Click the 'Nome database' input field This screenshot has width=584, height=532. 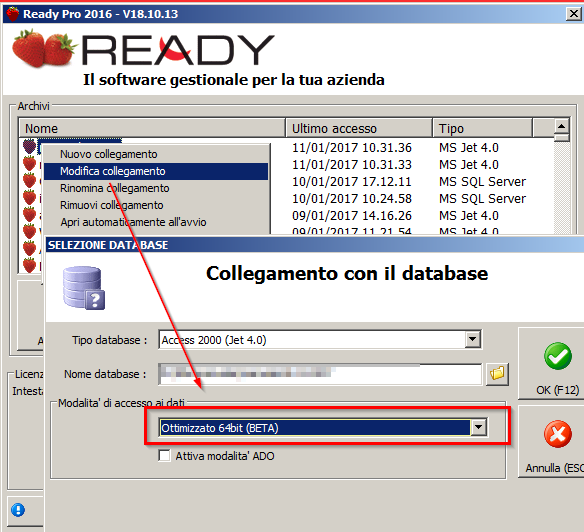click(320, 374)
